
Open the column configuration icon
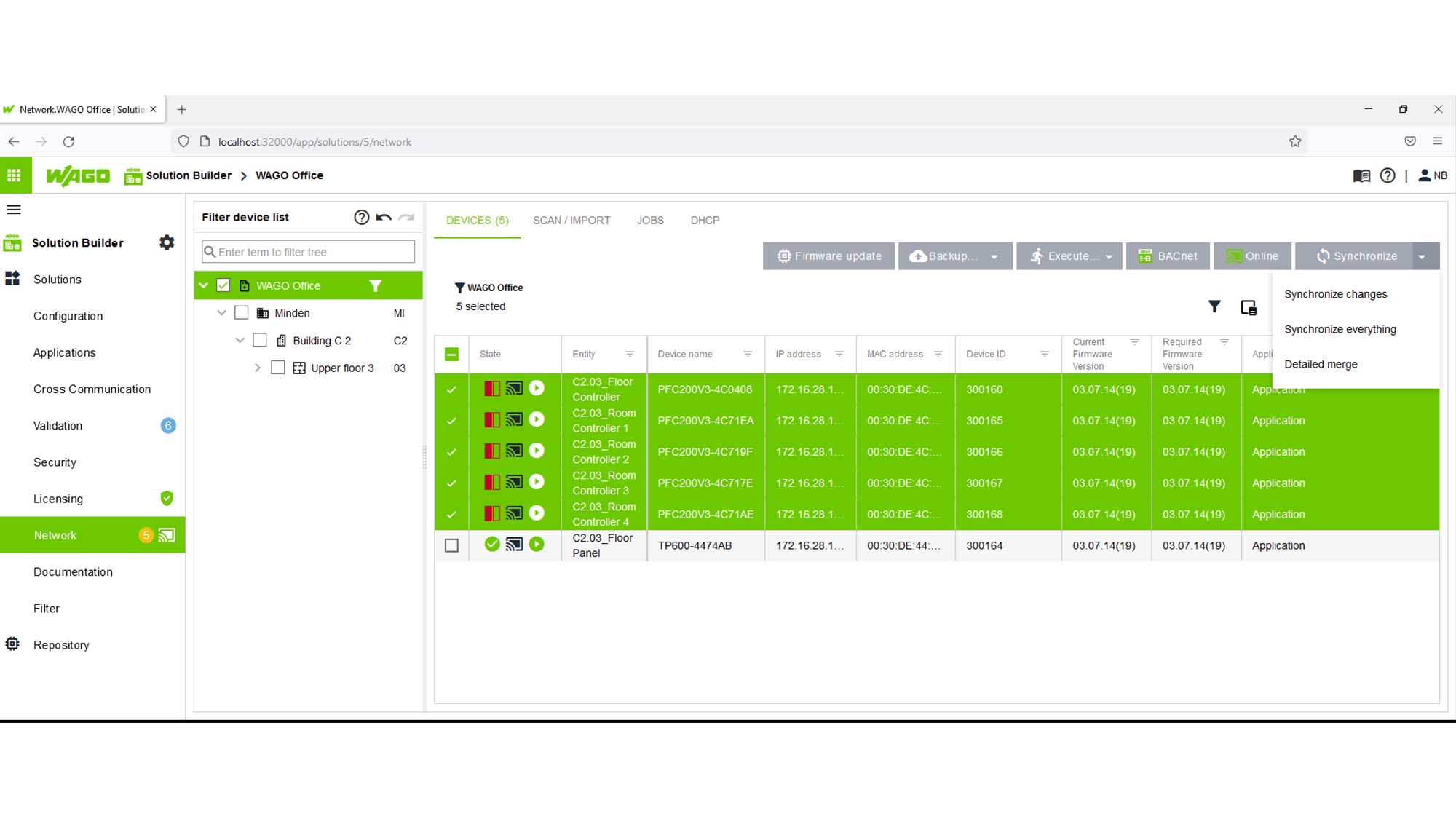coord(1249,307)
